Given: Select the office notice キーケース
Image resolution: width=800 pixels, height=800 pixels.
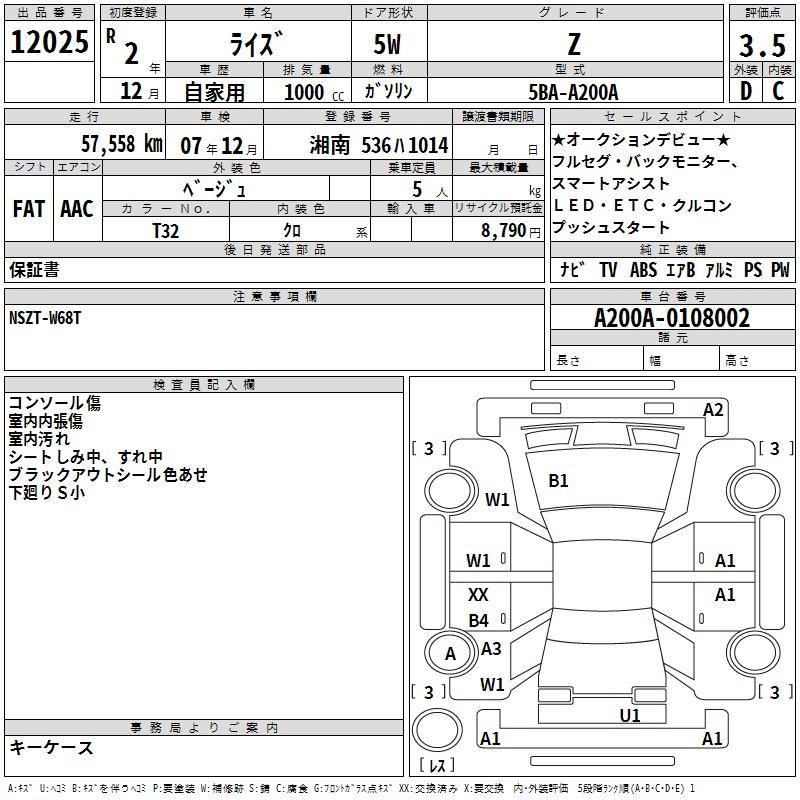Looking at the screenshot, I should point(51,747).
